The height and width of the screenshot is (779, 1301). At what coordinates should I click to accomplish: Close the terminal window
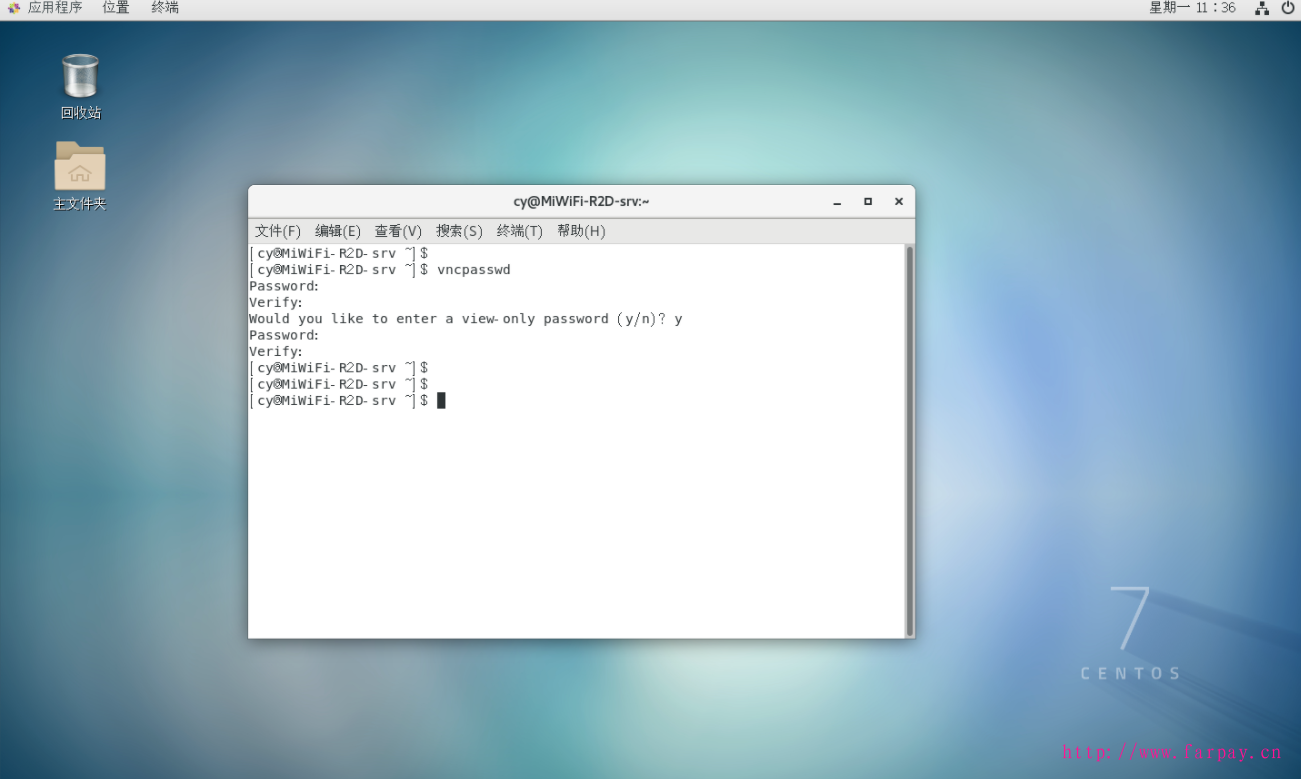(898, 202)
